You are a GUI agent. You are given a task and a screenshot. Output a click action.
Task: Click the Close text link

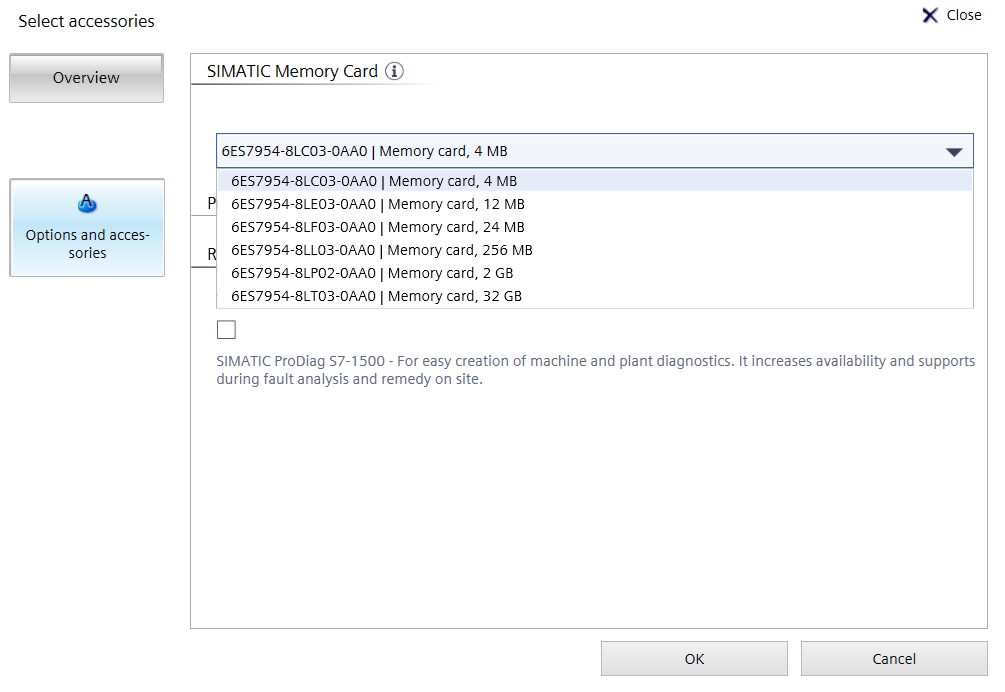click(x=964, y=15)
